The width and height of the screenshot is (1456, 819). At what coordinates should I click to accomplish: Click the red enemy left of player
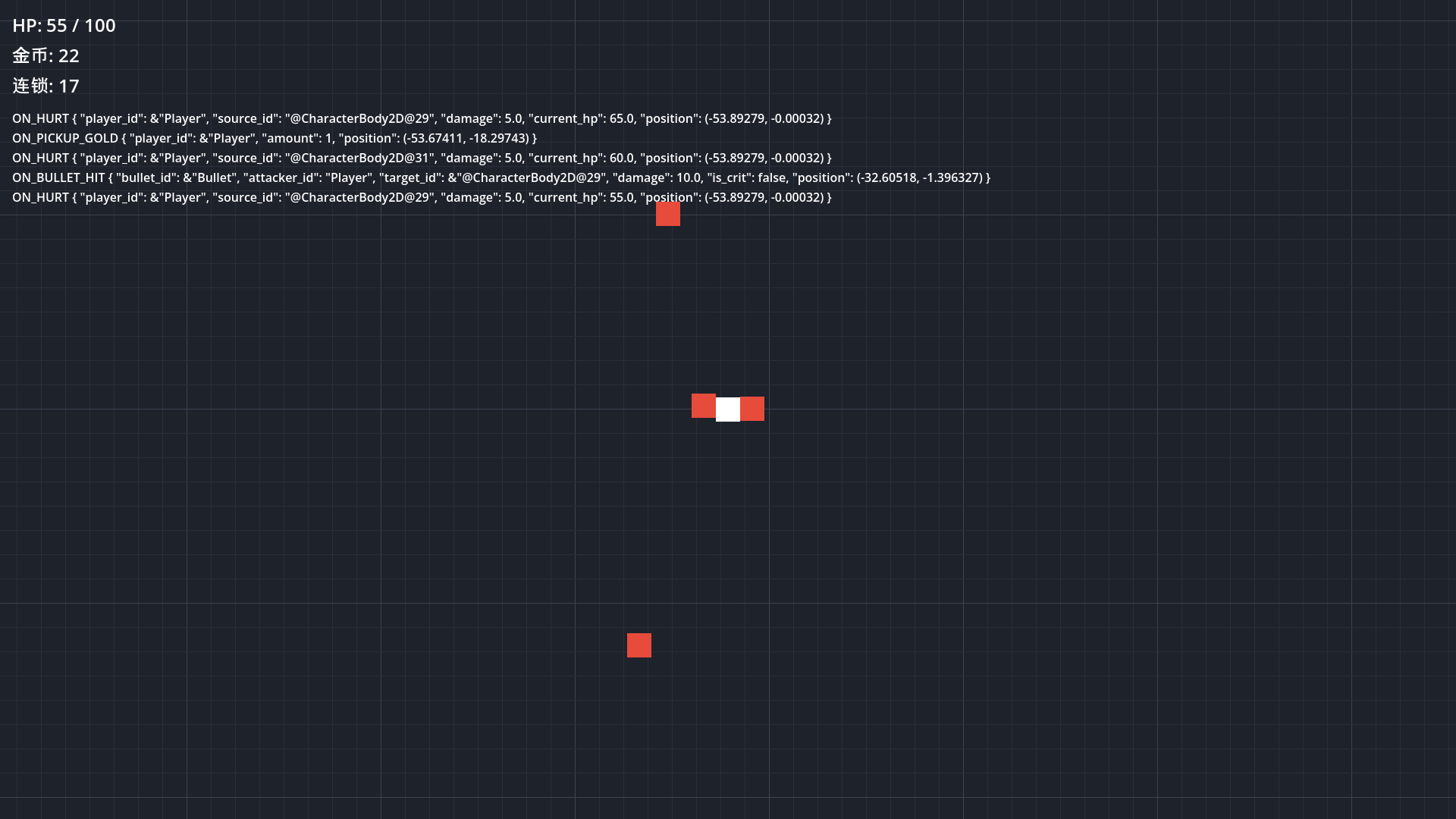(704, 406)
